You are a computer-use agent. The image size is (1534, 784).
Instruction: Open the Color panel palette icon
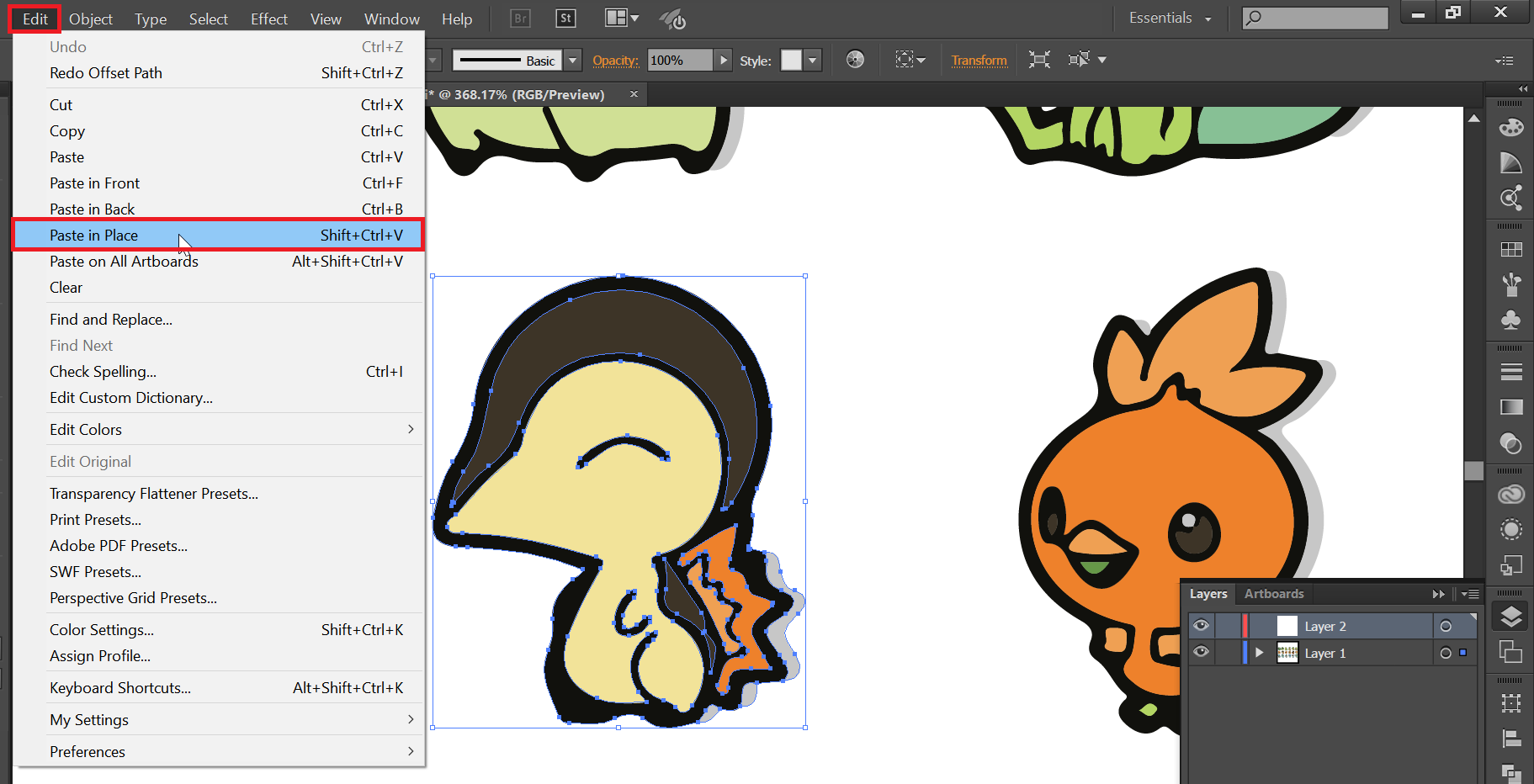tap(1511, 127)
